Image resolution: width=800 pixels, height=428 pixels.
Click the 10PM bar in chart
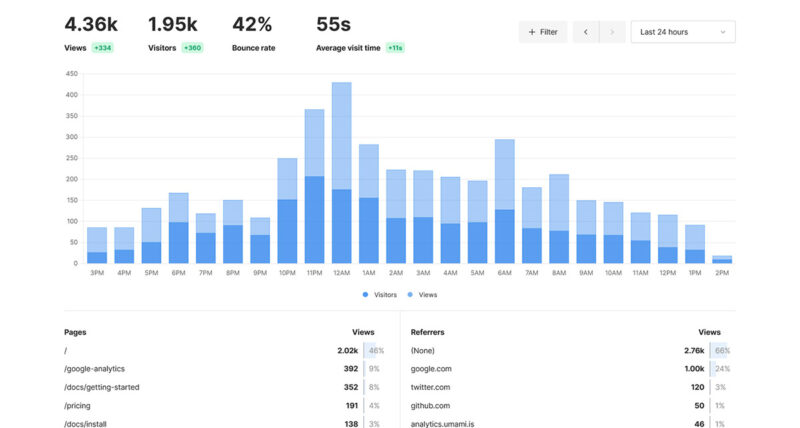287,211
